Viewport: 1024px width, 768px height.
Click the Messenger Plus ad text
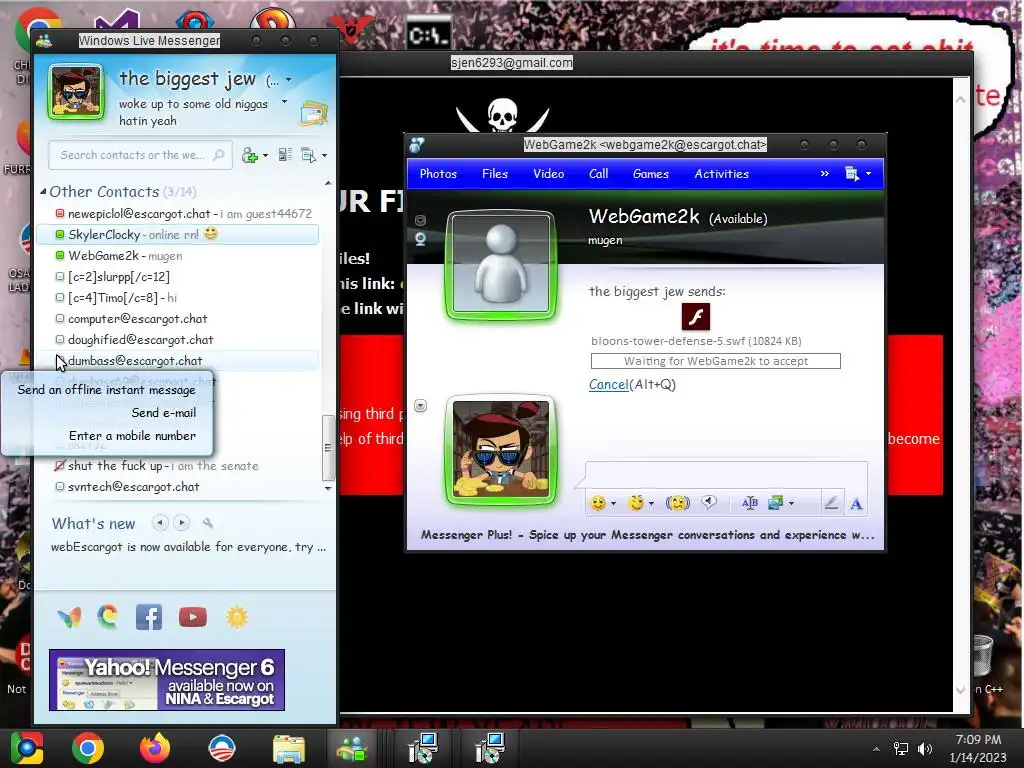click(x=647, y=535)
